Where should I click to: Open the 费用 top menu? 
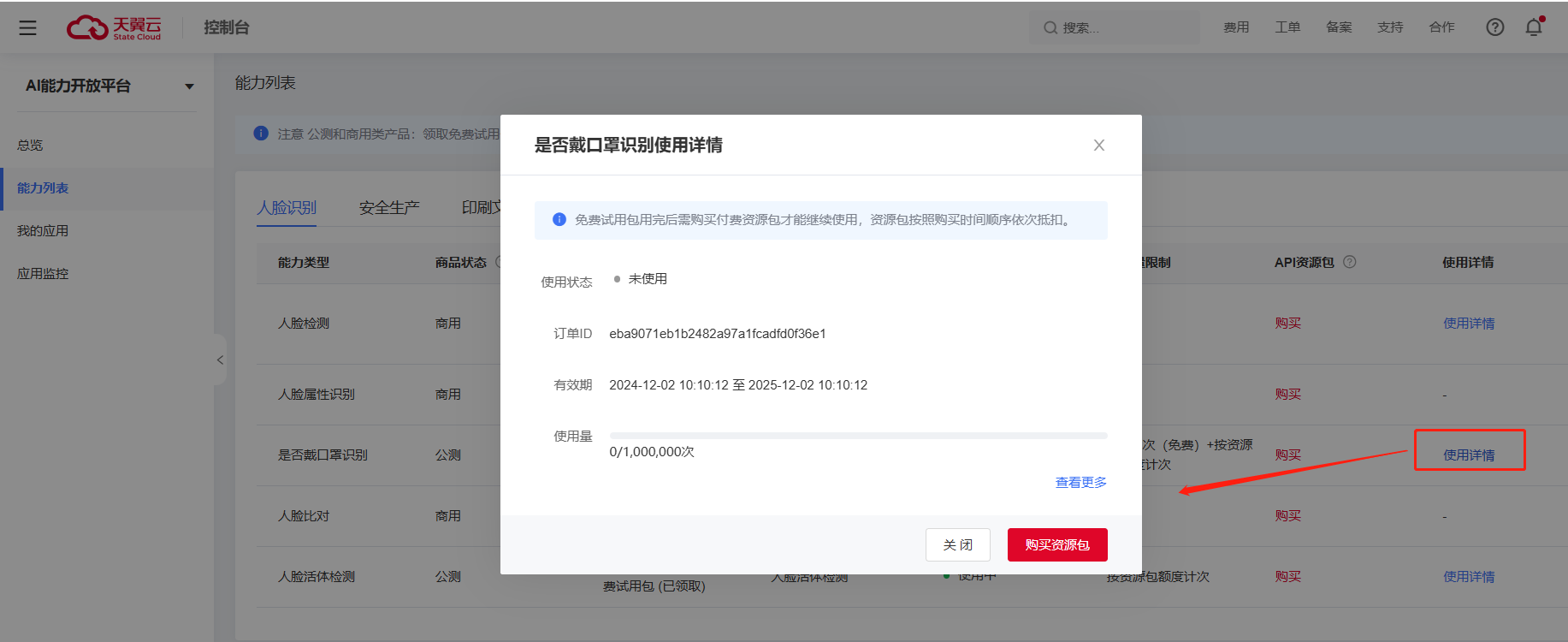(x=1236, y=27)
